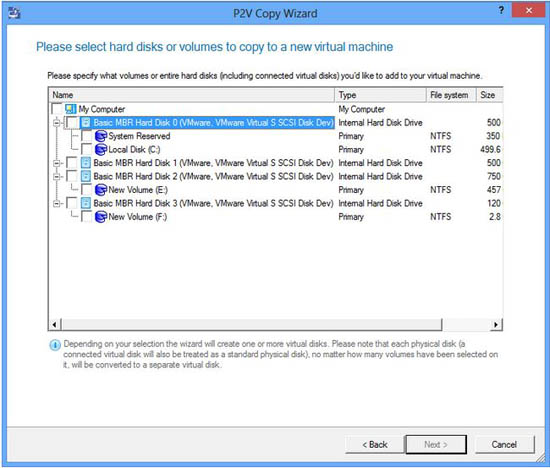
Task: Collapse the Basic MBR Hard Disk 3 node
Action: click(56, 203)
